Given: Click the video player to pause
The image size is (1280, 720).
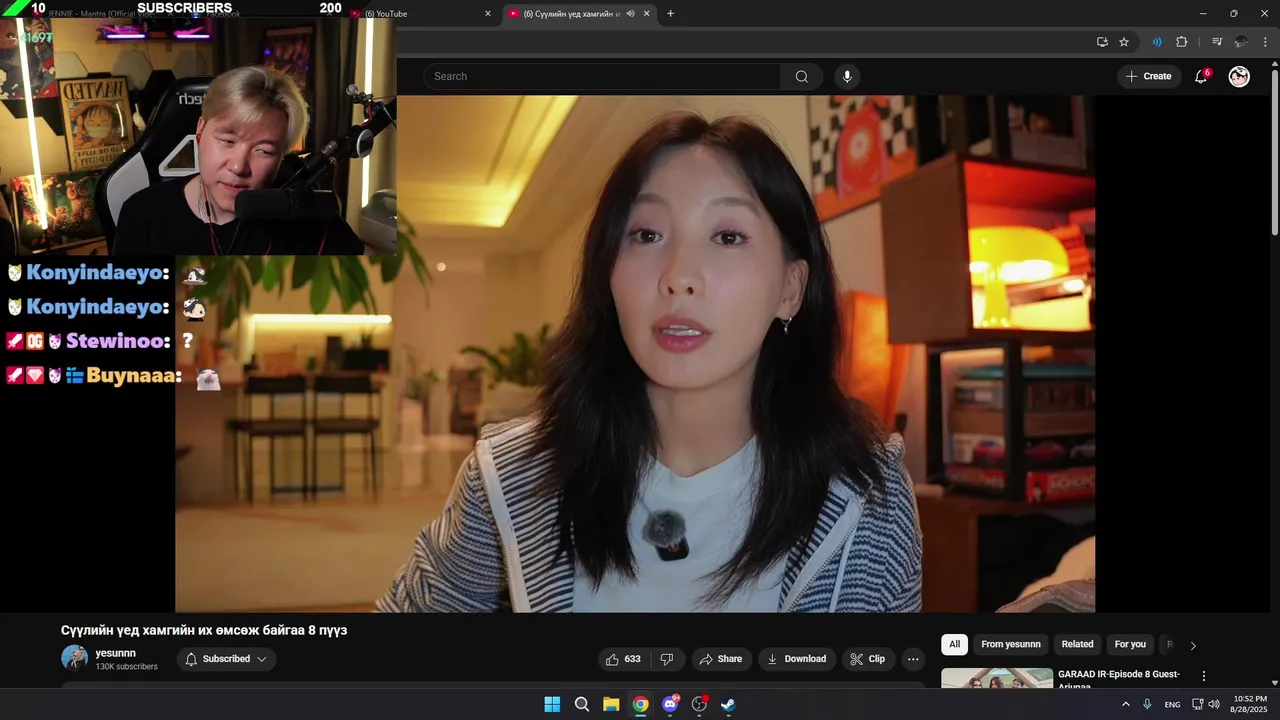Looking at the screenshot, I should coord(635,354).
